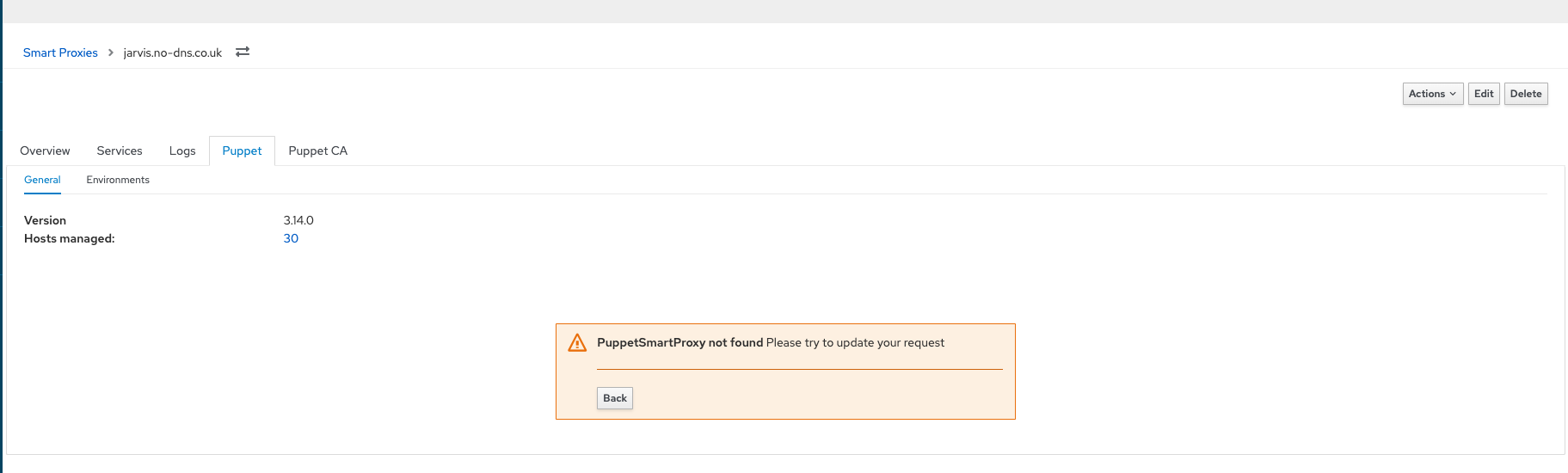Viewport: 1568px width, 473px height.
Task: Select the General sub-tab
Action: [42, 180]
